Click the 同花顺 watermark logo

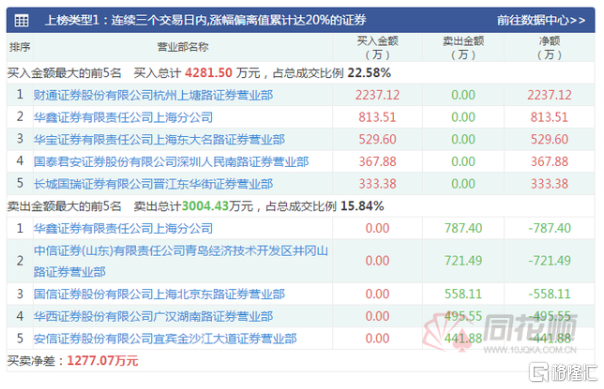click(501, 332)
